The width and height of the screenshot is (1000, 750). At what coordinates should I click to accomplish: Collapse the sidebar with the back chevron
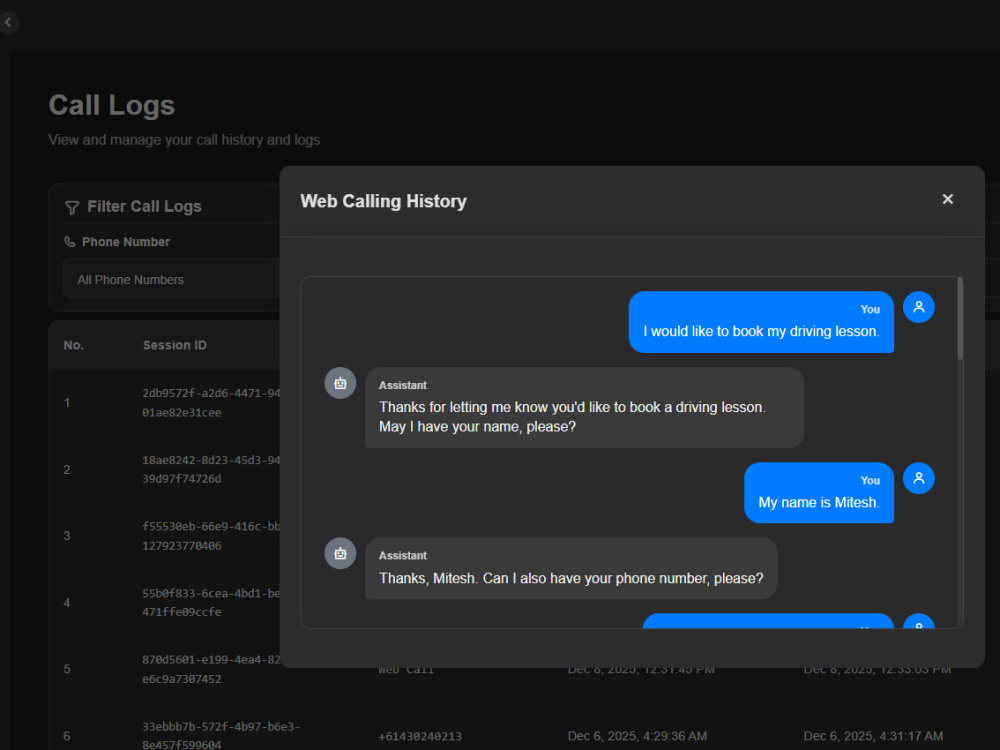click(x=8, y=22)
